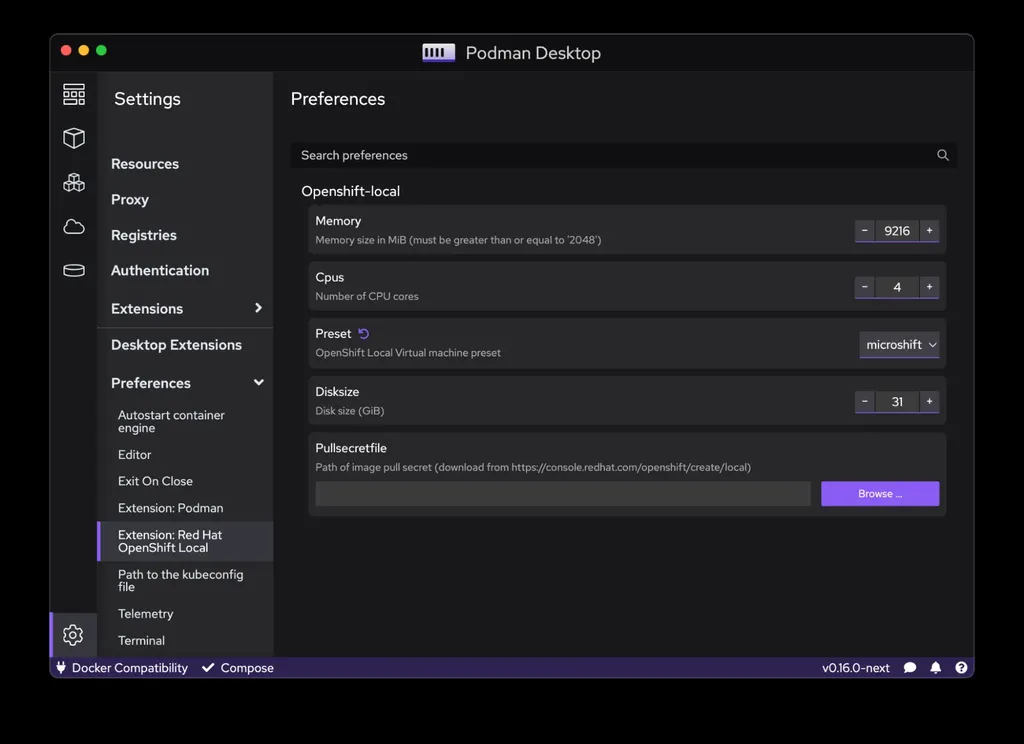Open Proxy settings page

click(x=130, y=199)
